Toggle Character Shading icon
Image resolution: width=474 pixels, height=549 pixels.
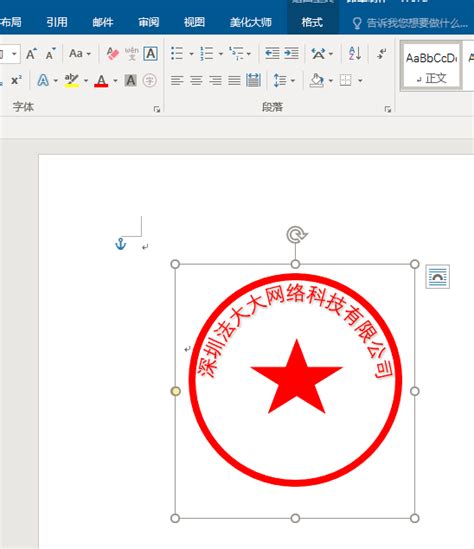click(131, 81)
